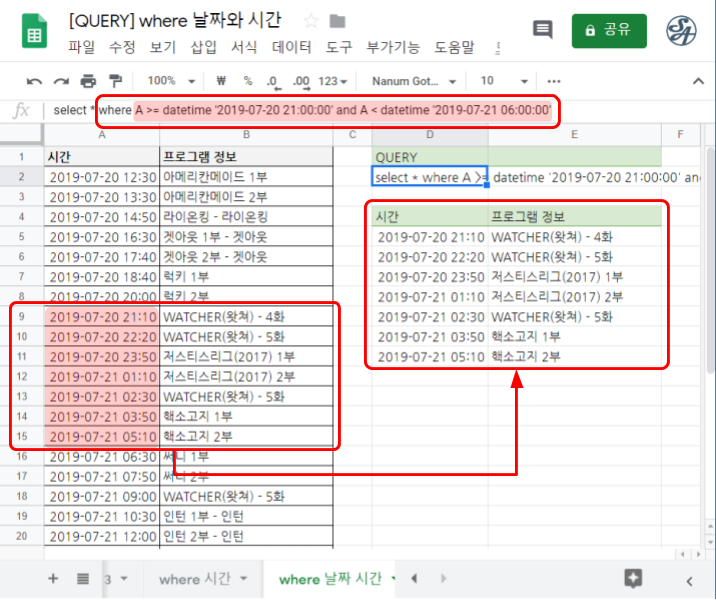
Task: Print the spreadsheet
Action: [x=88, y=81]
